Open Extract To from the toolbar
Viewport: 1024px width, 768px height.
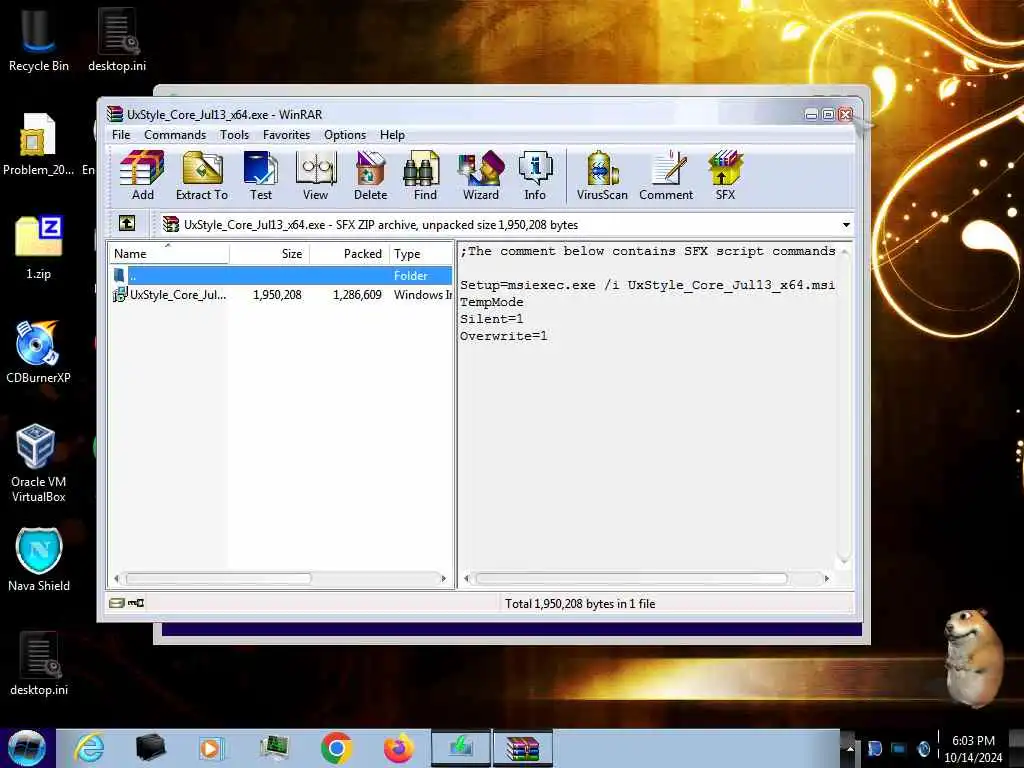202,175
